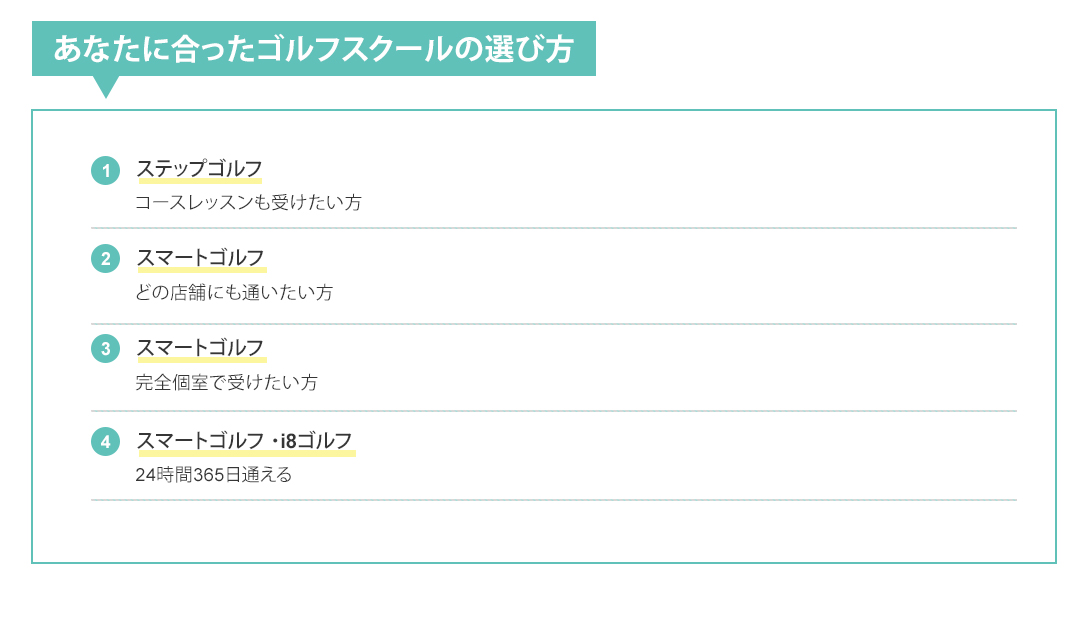1080x623 pixels.
Task: Click the number 1 circle badge
Action: (105, 171)
